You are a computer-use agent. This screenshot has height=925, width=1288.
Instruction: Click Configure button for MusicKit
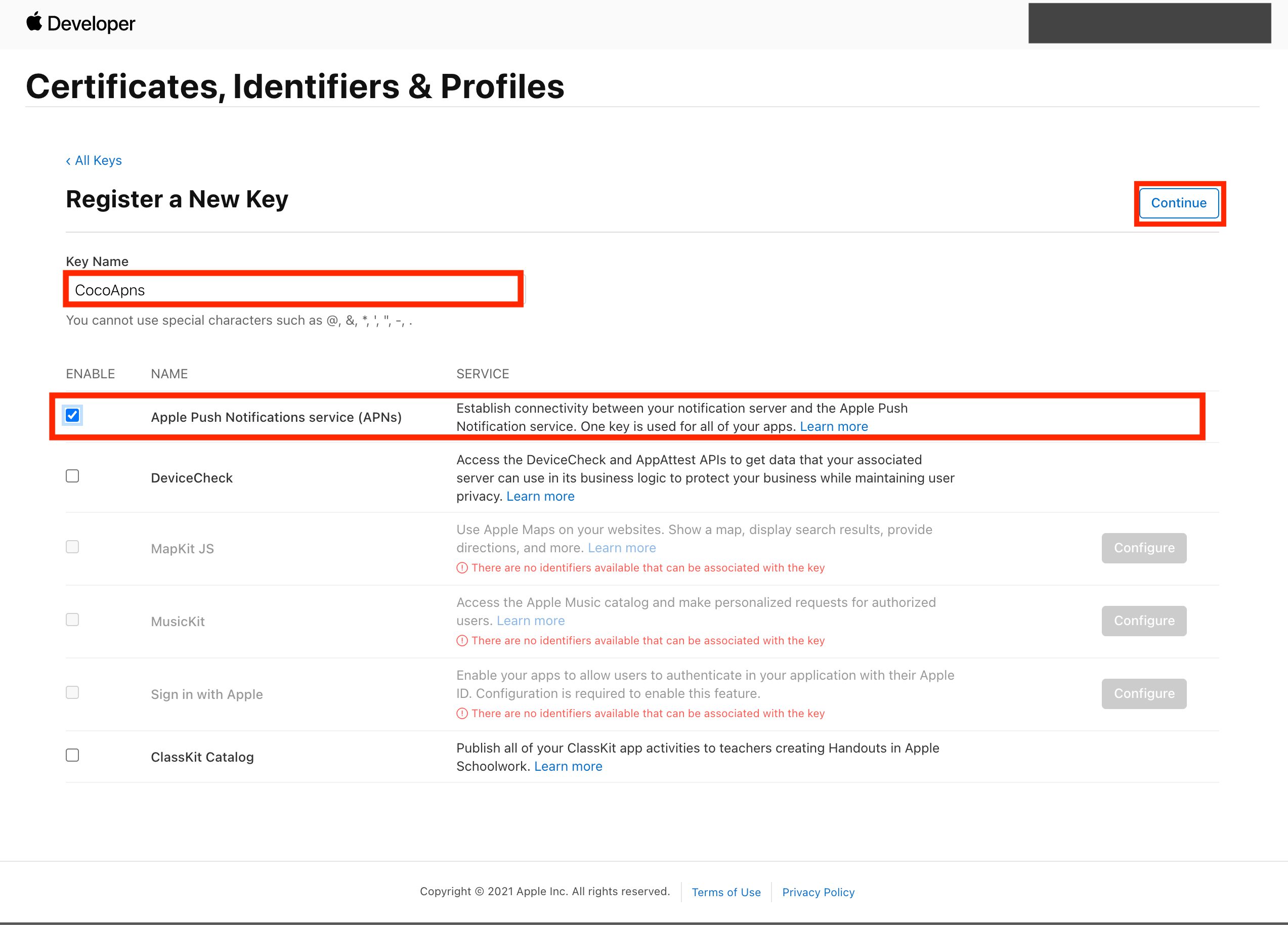(1144, 621)
